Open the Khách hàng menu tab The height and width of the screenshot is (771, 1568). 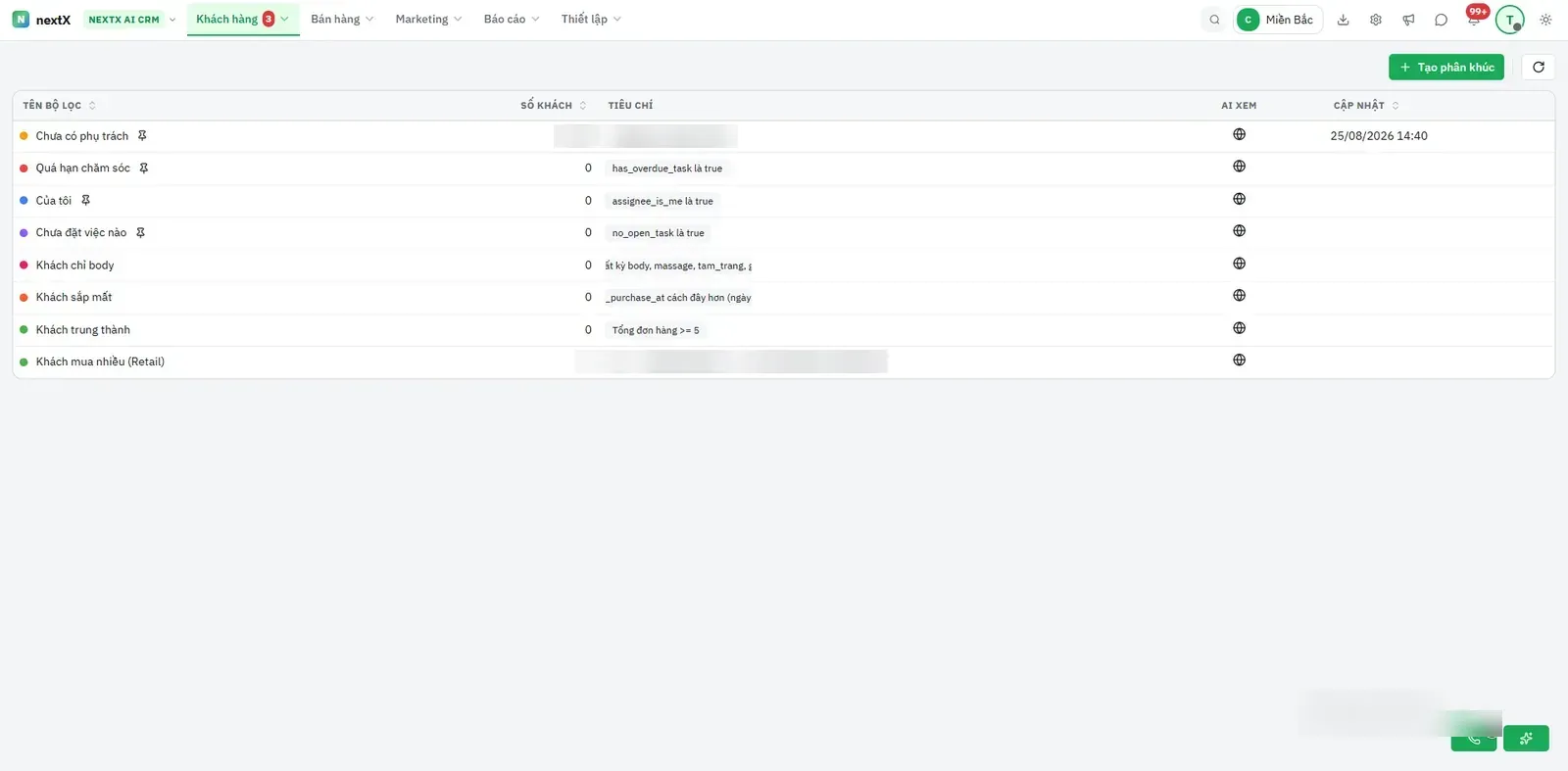click(x=243, y=20)
